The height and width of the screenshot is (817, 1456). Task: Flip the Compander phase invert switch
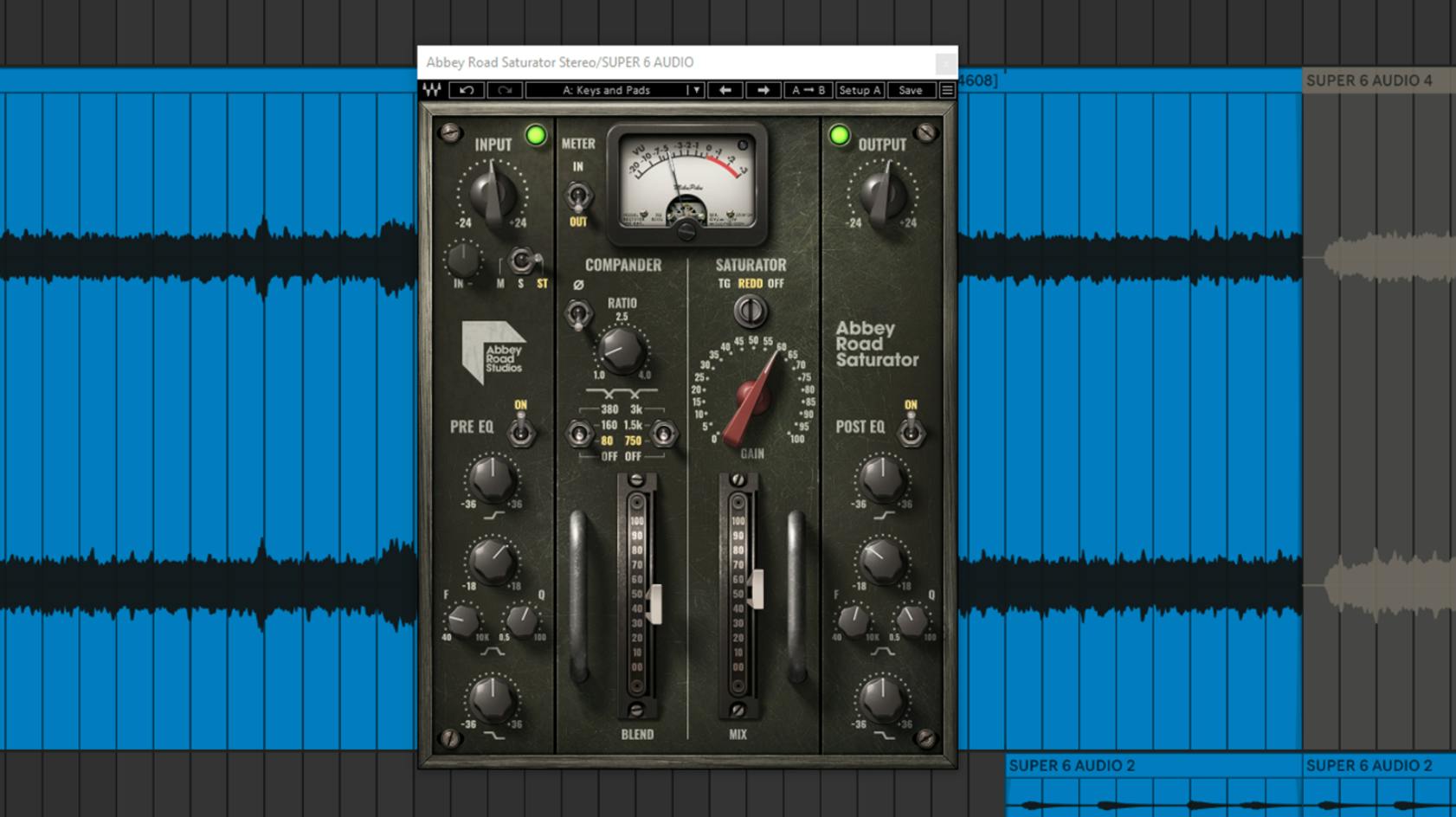coord(578,313)
